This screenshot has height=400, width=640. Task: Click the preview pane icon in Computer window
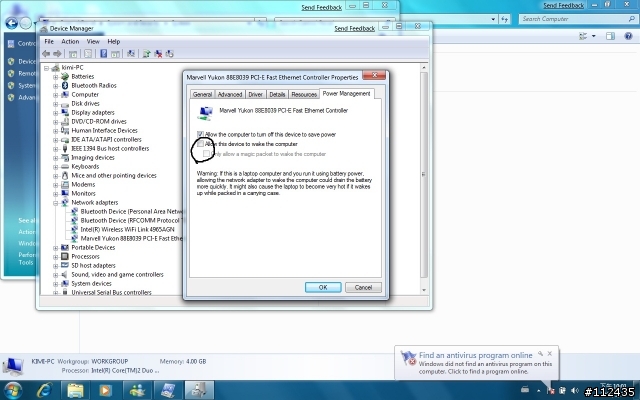tap(610, 36)
